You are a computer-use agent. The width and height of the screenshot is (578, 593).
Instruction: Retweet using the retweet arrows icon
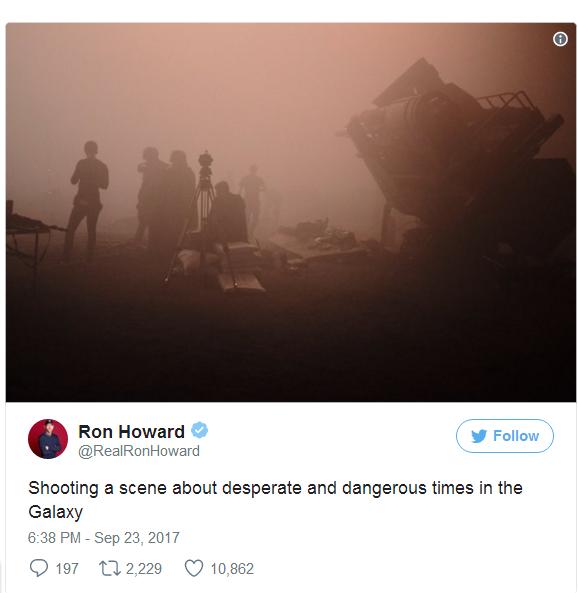(x=110, y=568)
